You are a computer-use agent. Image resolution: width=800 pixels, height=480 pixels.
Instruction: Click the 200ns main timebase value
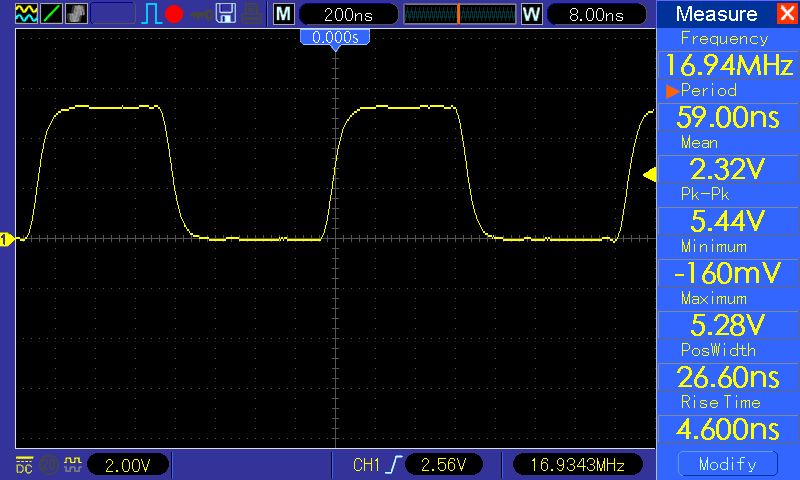348,15
